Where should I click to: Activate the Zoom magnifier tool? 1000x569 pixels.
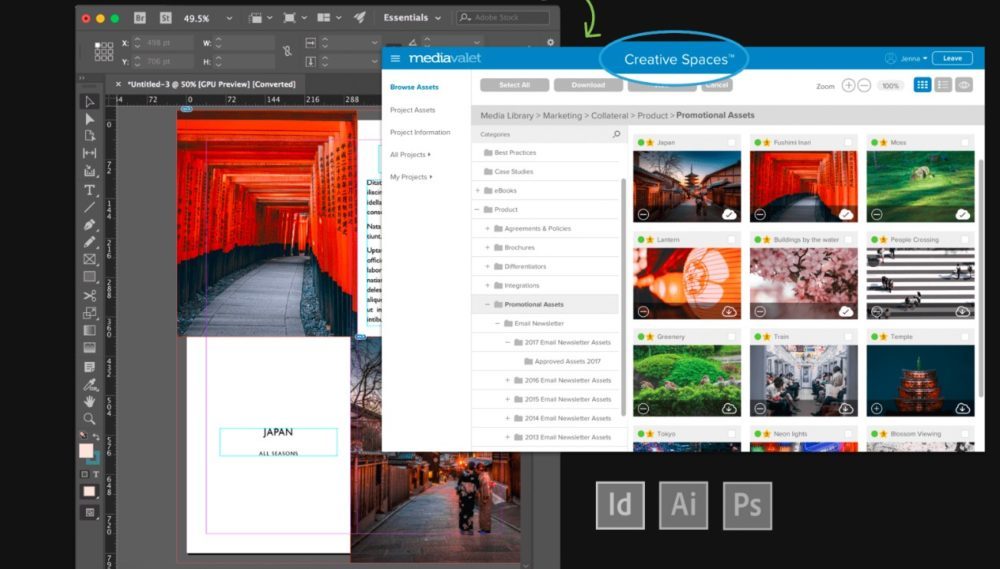(x=89, y=419)
